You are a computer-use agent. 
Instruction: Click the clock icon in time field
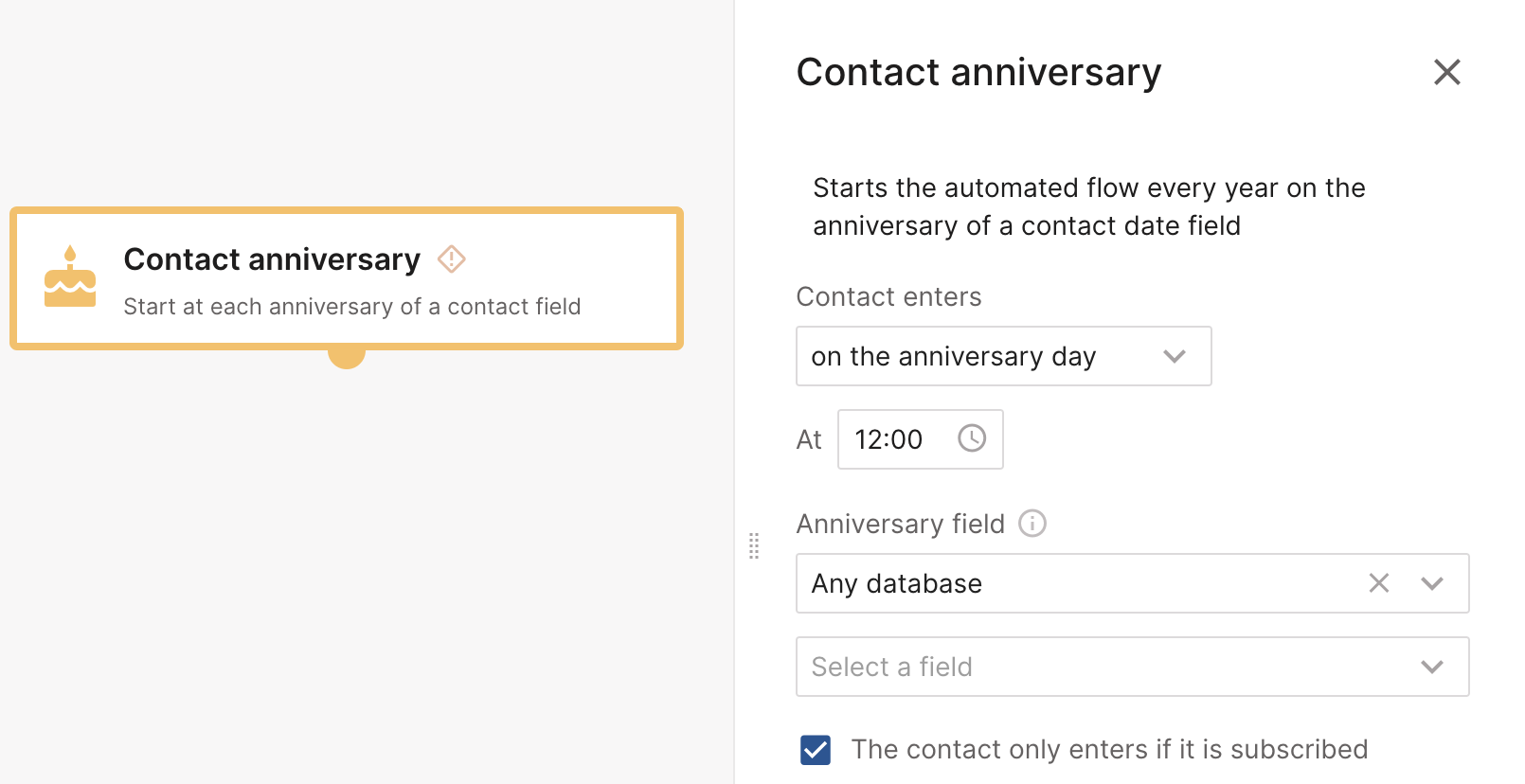(972, 438)
